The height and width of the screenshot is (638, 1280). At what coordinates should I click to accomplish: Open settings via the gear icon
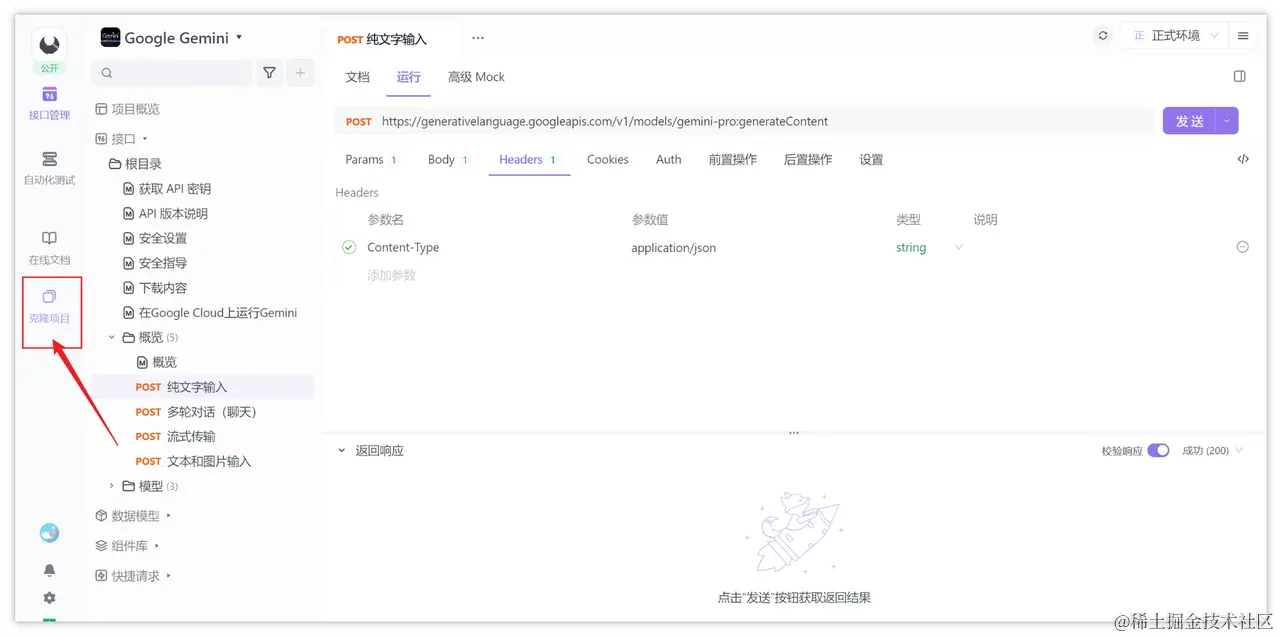pyautogui.click(x=49, y=597)
